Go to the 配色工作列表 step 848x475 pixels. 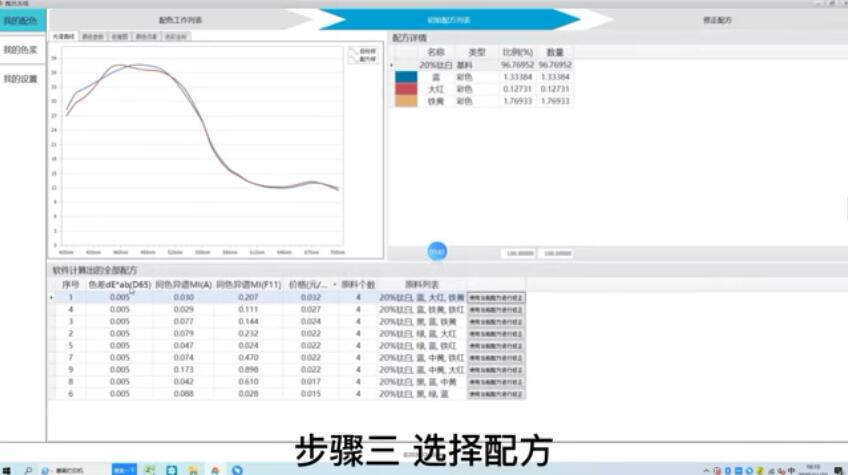coord(180,20)
